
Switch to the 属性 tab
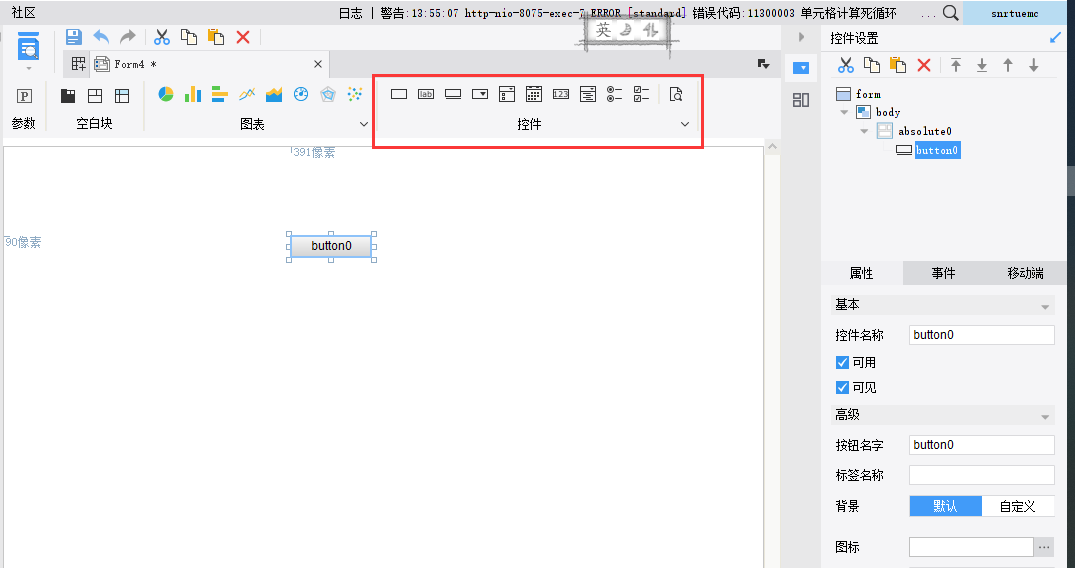[x=862, y=273]
